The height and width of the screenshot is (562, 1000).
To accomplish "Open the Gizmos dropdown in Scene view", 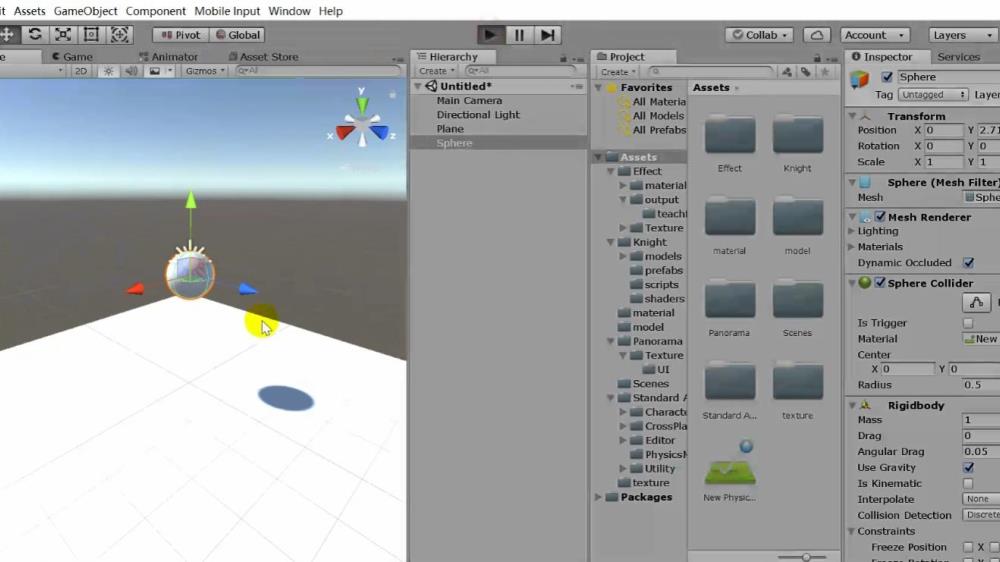I will click(x=205, y=71).
